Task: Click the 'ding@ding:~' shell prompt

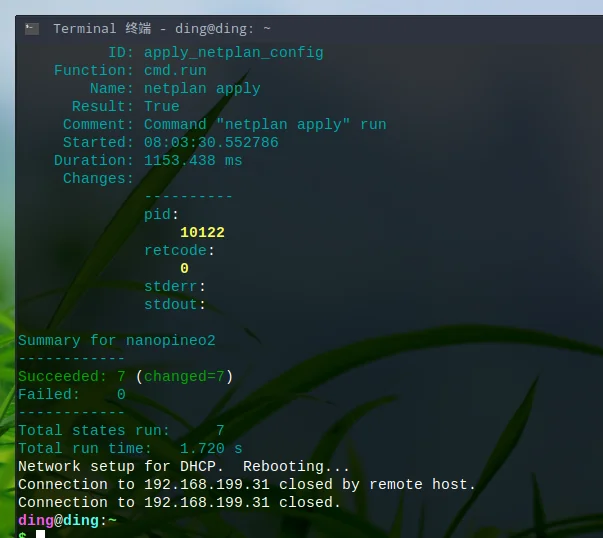Action: coord(67,521)
